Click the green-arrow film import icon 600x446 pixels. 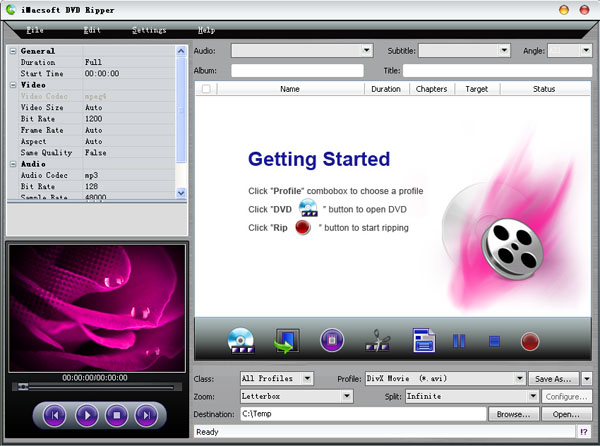(287, 340)
